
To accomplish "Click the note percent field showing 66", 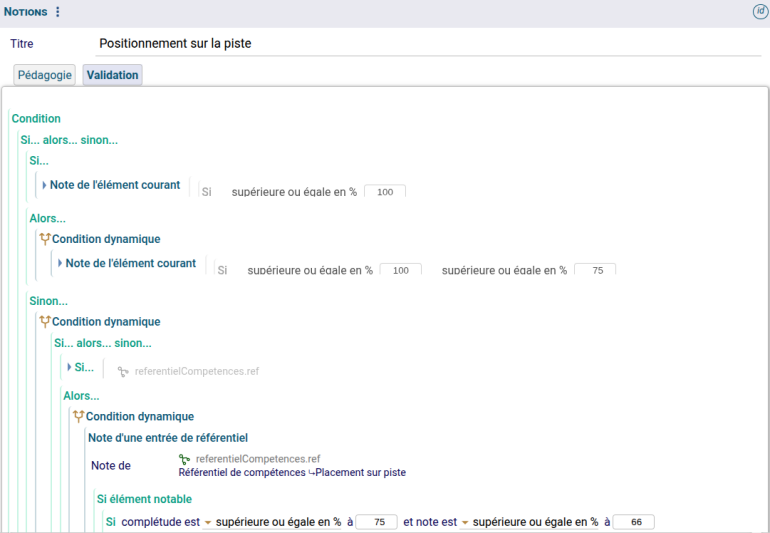I will [633, 522].
